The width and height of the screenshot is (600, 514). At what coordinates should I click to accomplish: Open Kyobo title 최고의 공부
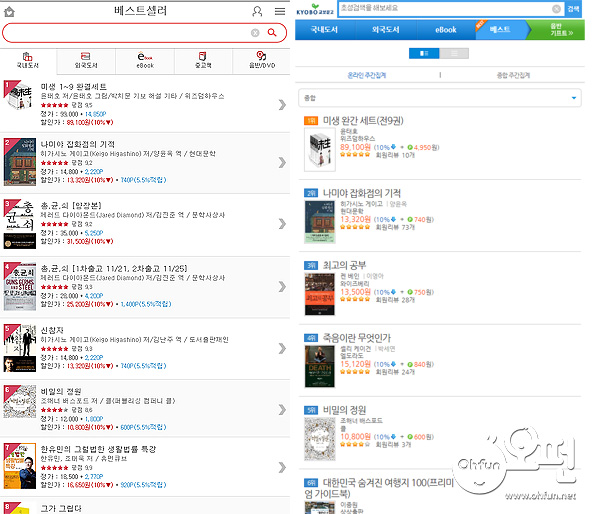(x=344, y=265)
